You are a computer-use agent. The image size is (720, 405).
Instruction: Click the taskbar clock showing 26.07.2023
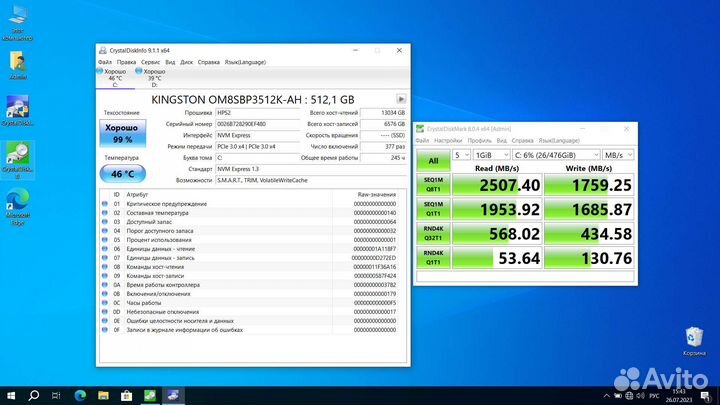pos(679,396)
